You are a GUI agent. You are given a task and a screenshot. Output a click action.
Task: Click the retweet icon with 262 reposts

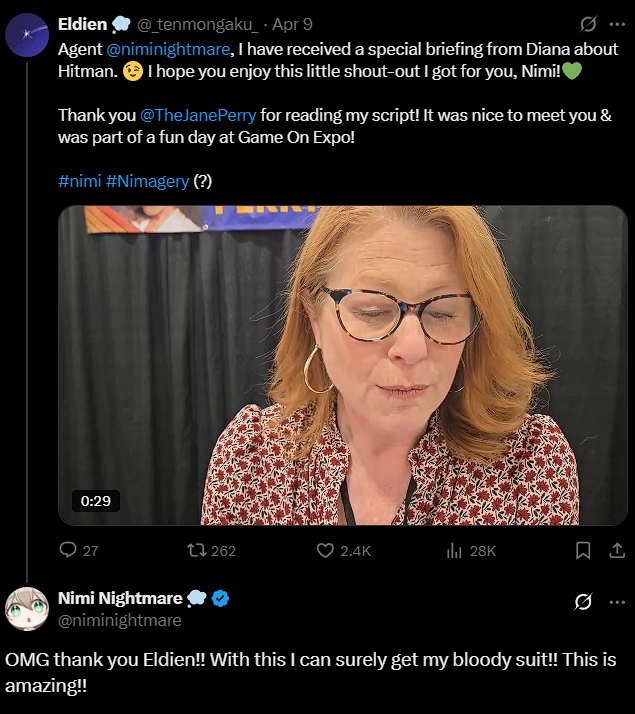(x=196, y=550)
